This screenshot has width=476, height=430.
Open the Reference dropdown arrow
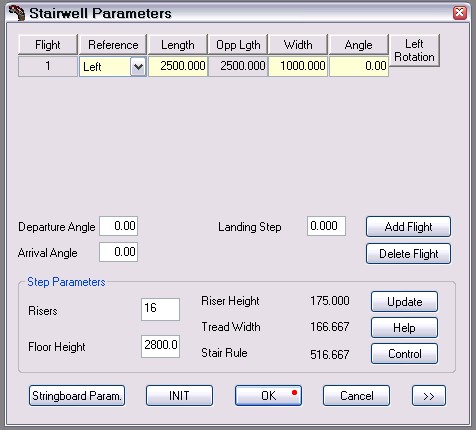click(138, 67)
